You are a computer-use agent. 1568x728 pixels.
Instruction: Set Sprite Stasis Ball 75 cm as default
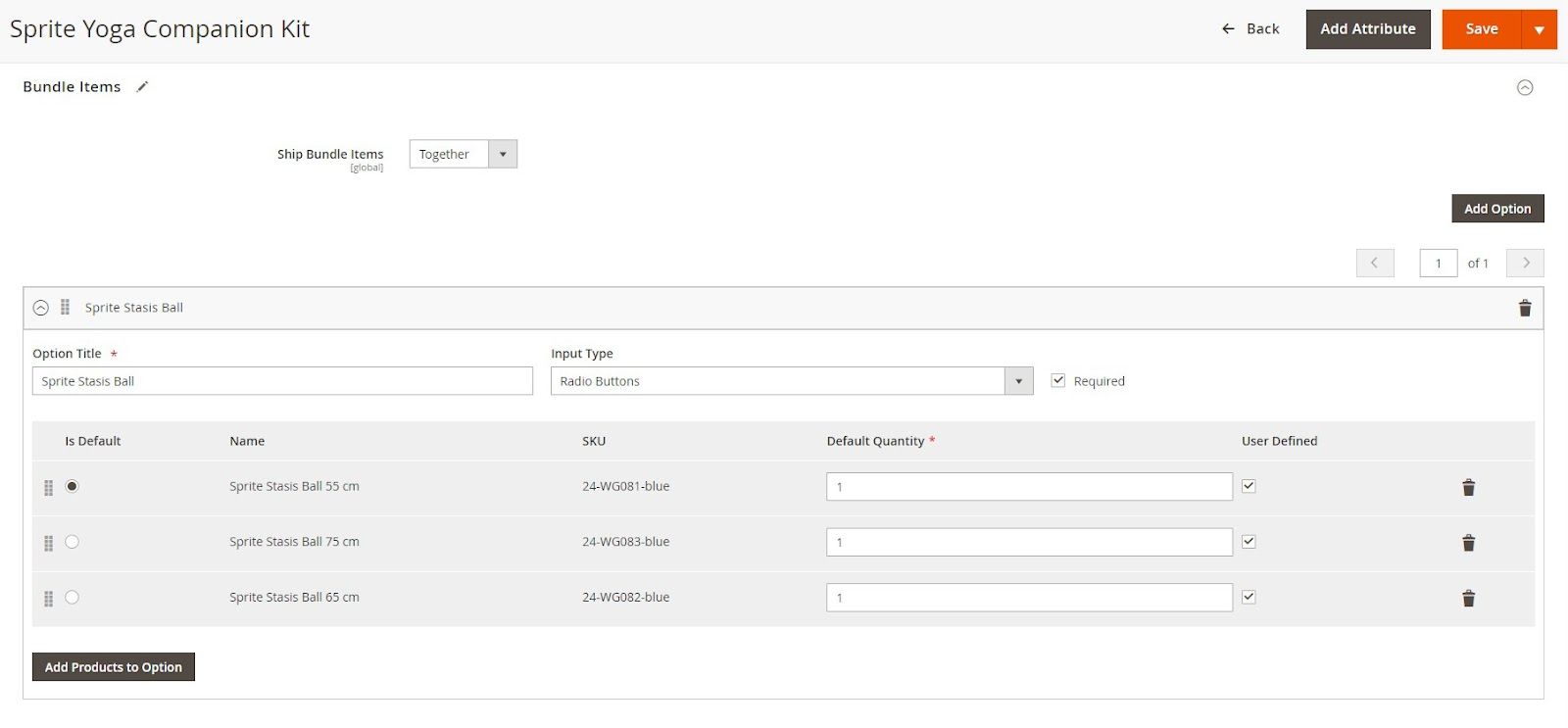[x=72, y=542]
